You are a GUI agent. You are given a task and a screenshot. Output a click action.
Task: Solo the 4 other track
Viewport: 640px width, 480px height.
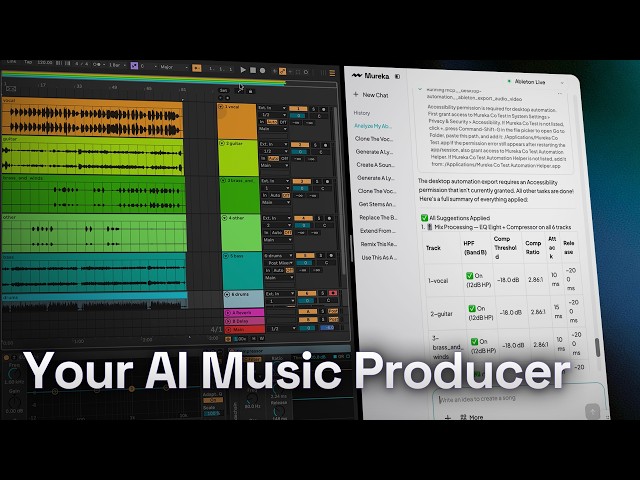click(x=319, y=218)
